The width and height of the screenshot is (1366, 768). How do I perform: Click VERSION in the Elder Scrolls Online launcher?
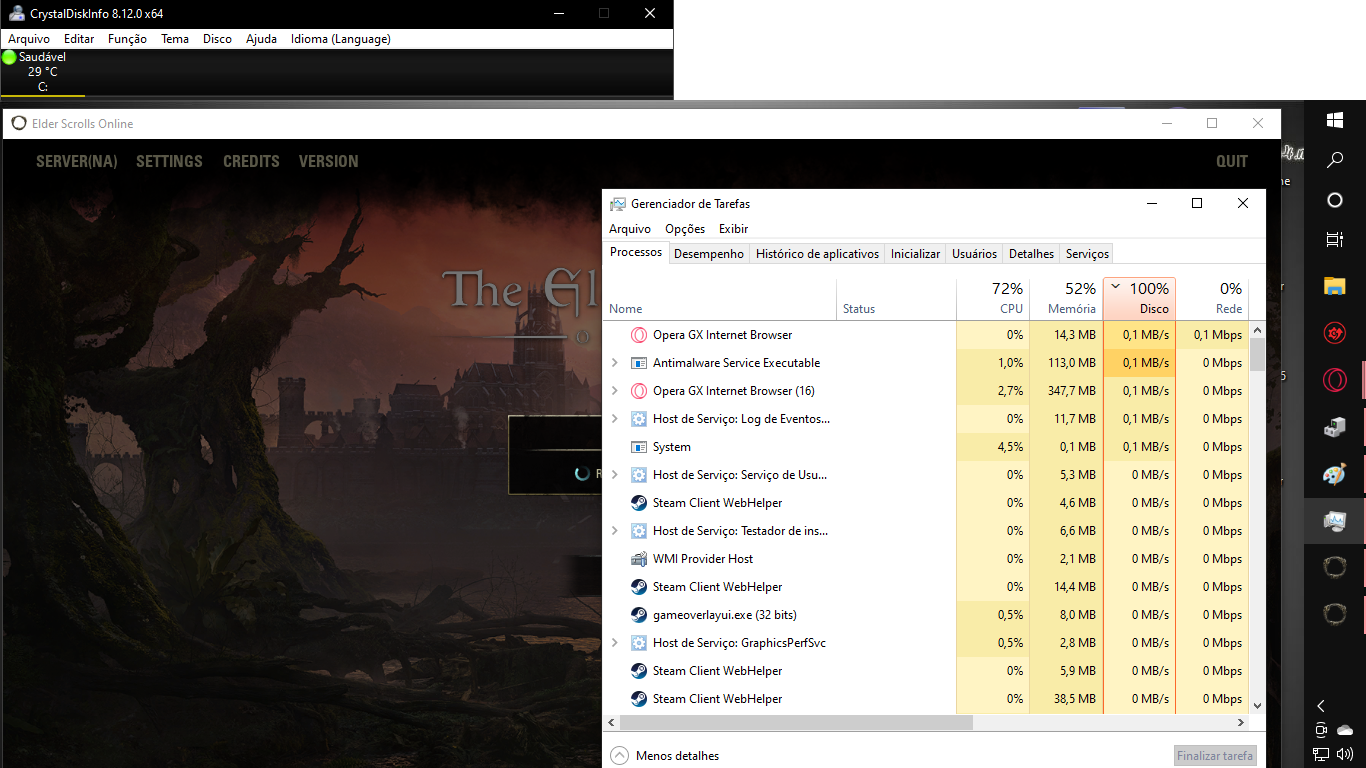click(x=328, y=161)
